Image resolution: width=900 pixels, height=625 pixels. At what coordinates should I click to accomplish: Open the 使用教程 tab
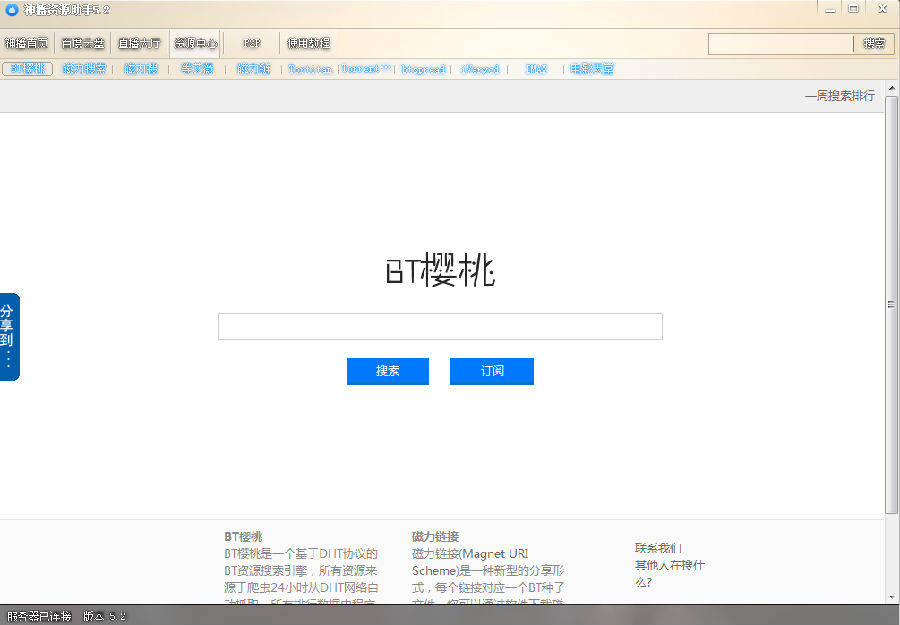(308, 43)
